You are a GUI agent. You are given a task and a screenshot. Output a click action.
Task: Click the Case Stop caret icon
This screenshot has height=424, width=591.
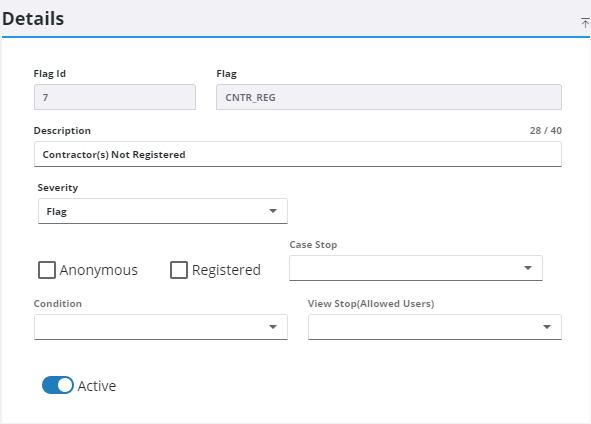[528, 268]
